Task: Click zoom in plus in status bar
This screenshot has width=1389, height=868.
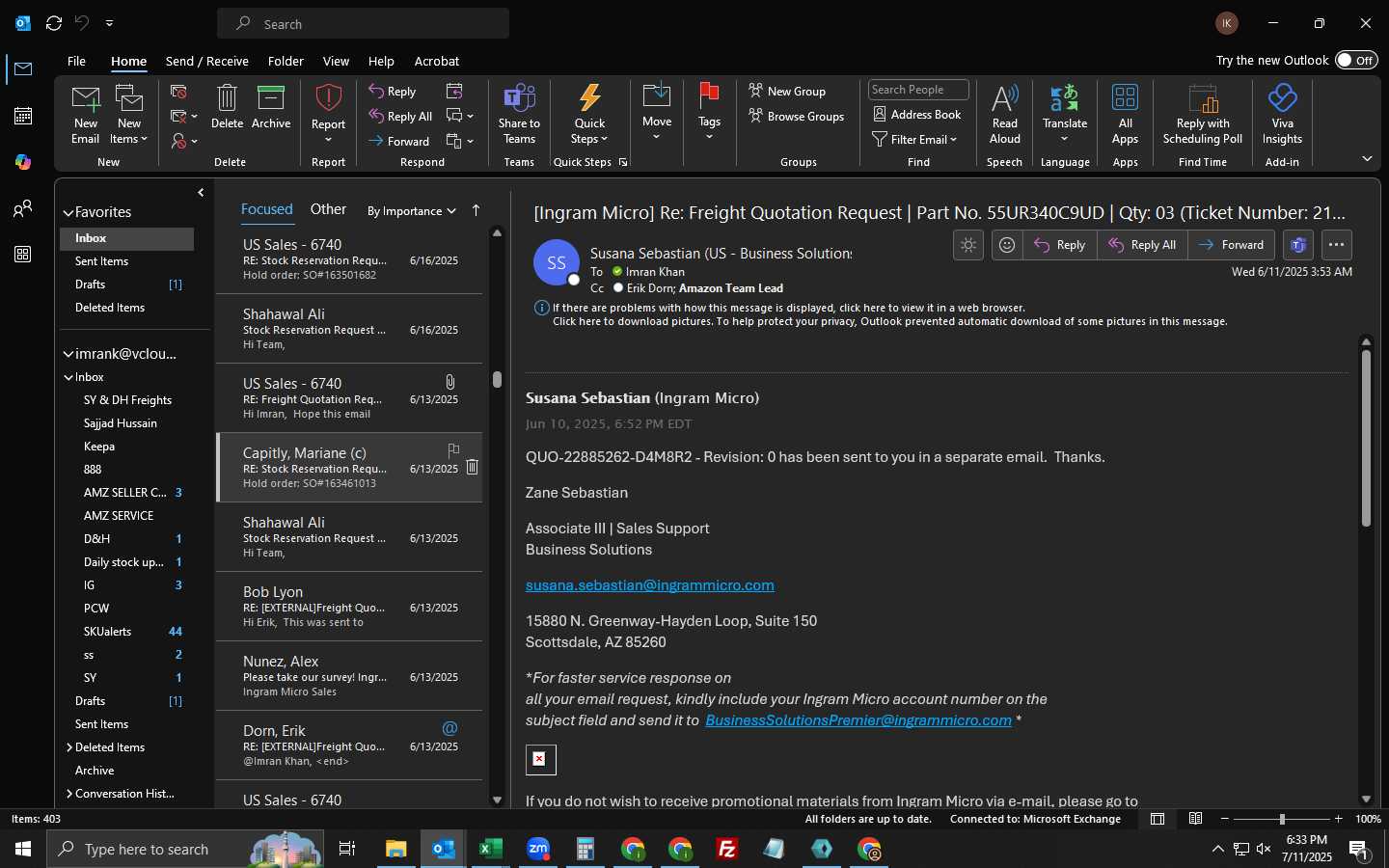Action: pyautogui.click(x=1338, y=819)
